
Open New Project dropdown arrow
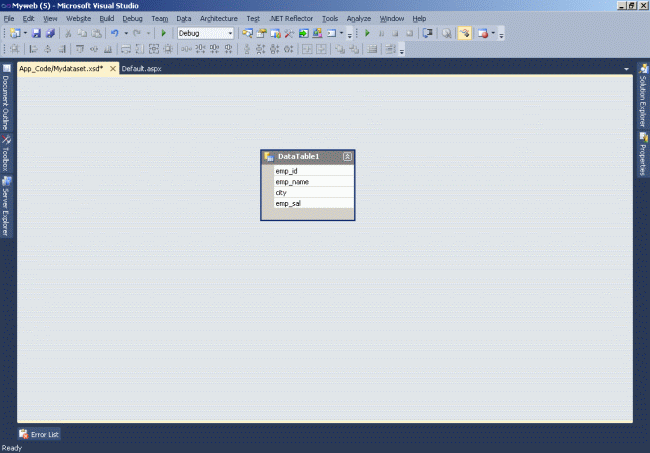click(x=25, y=33)
